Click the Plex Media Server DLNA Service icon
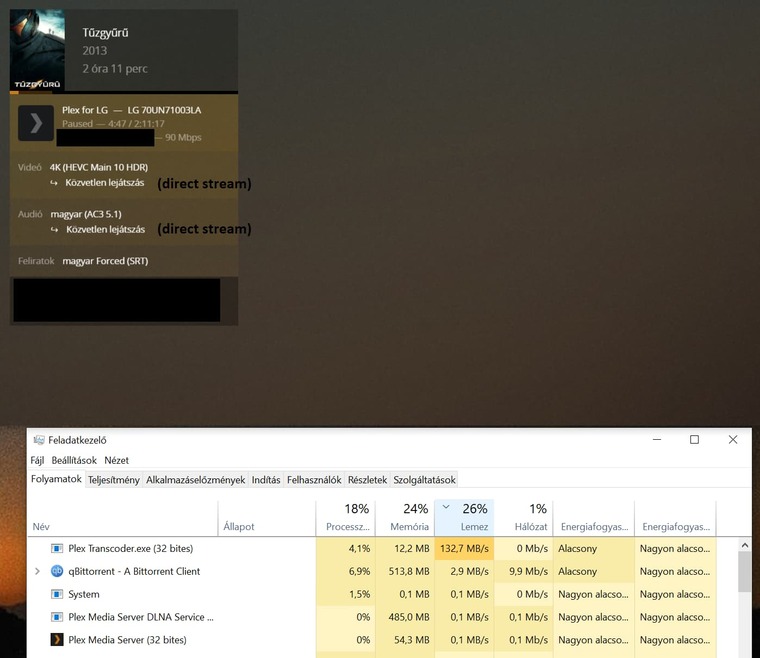 tap(57, 617)
